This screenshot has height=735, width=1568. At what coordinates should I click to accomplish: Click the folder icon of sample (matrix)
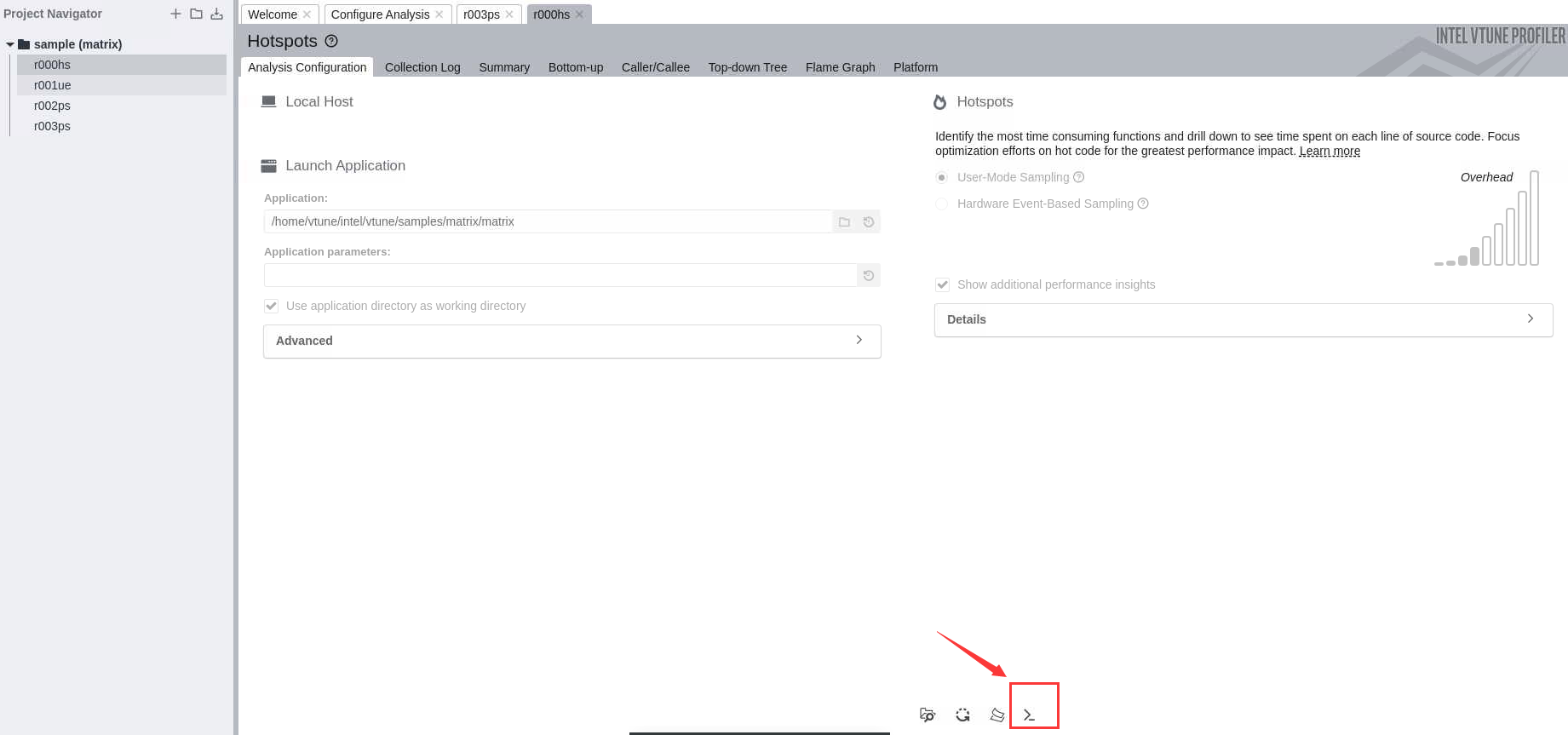(x=24, y=44)
